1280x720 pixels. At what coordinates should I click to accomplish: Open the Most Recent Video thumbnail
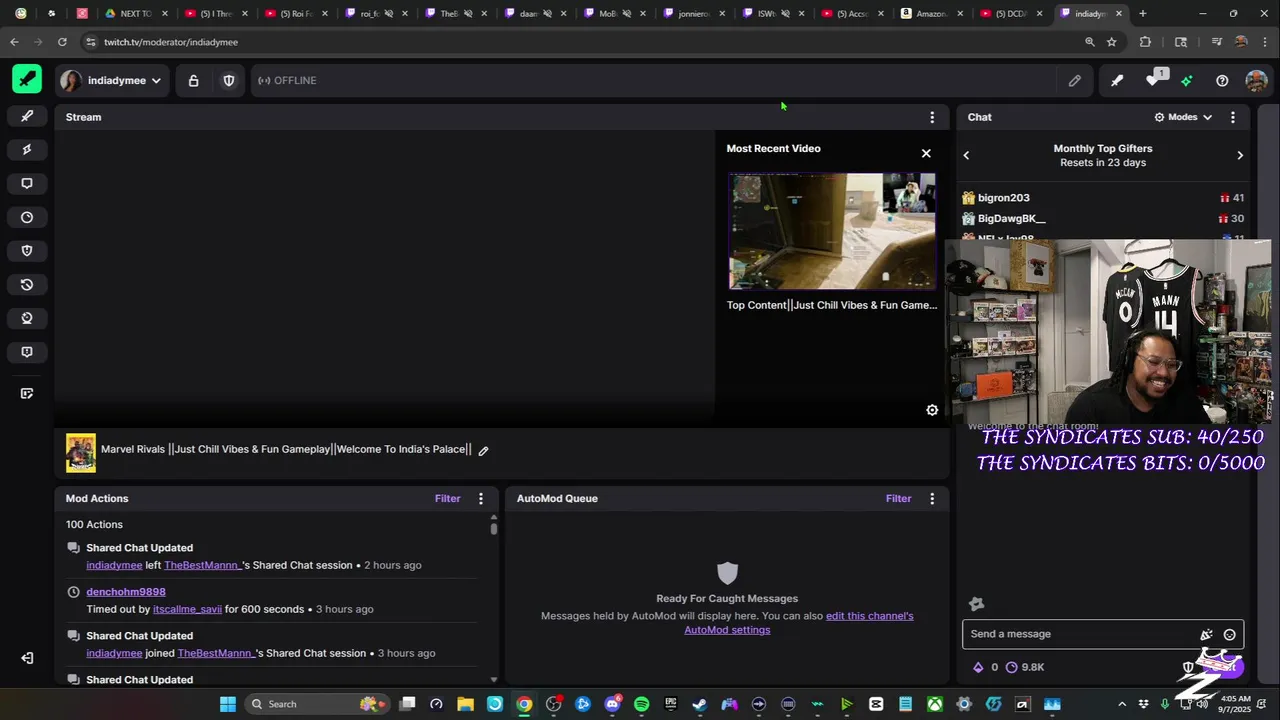832,231
